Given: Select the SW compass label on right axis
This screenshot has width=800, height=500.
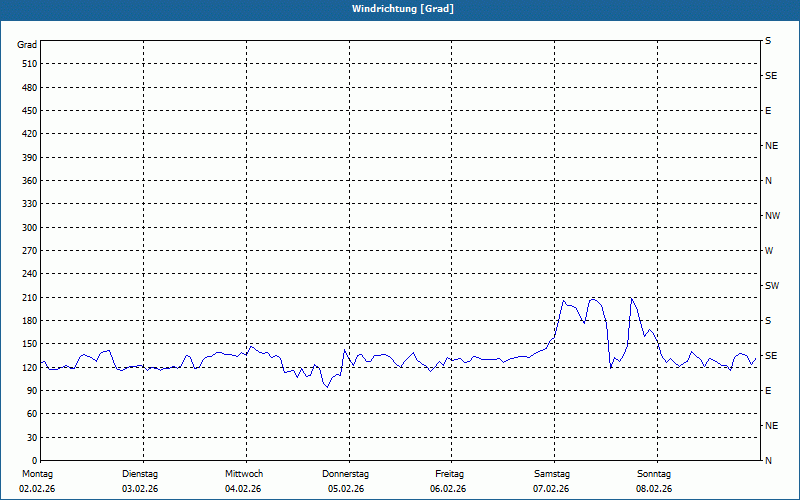Looking at the screenshot, I should pos(771,286).
